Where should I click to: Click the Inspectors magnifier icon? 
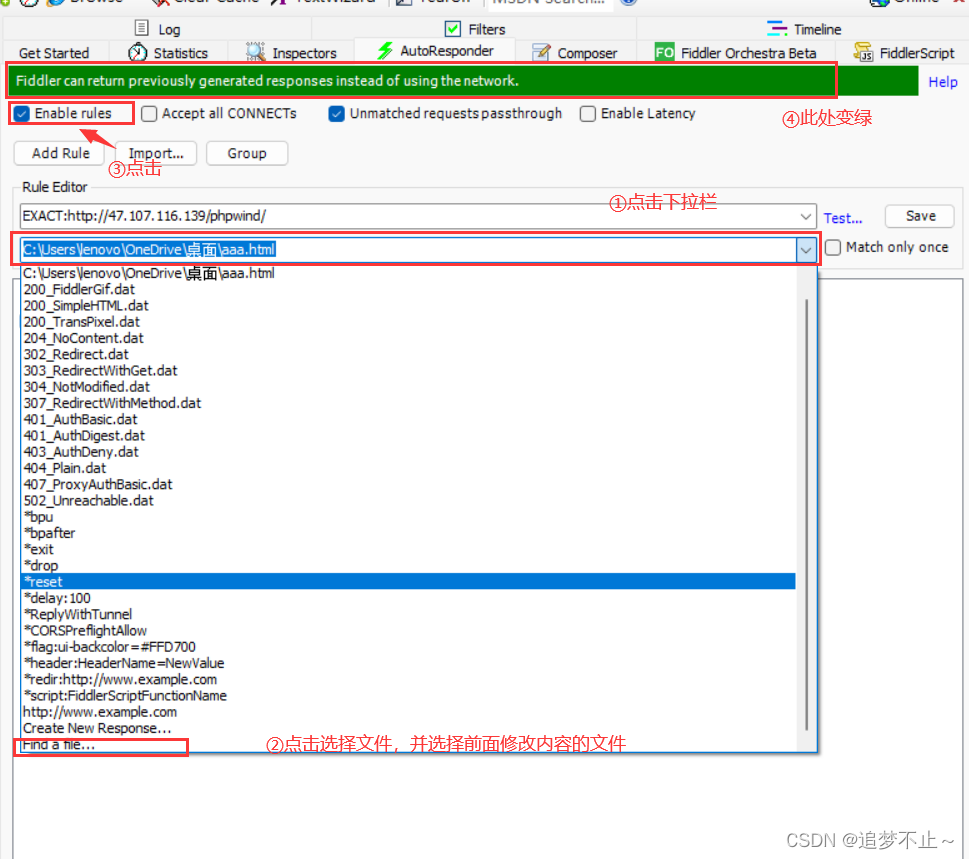(x=254, y=52)
